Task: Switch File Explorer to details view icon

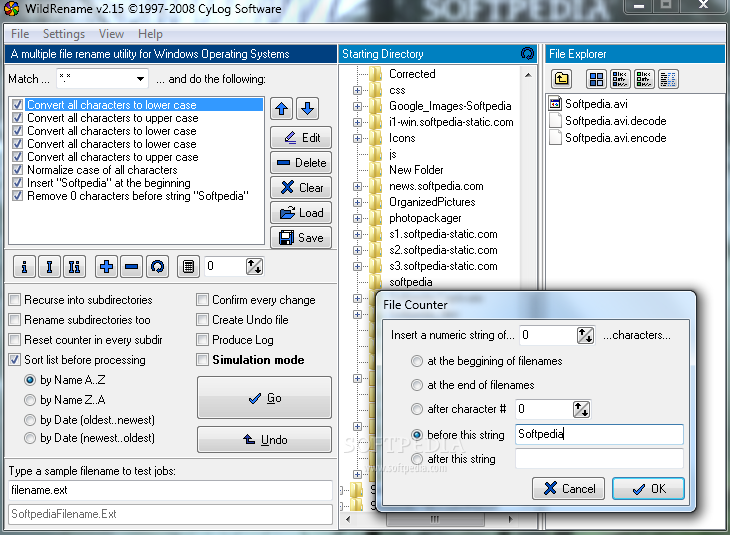Action: click(x=668, y=79)
